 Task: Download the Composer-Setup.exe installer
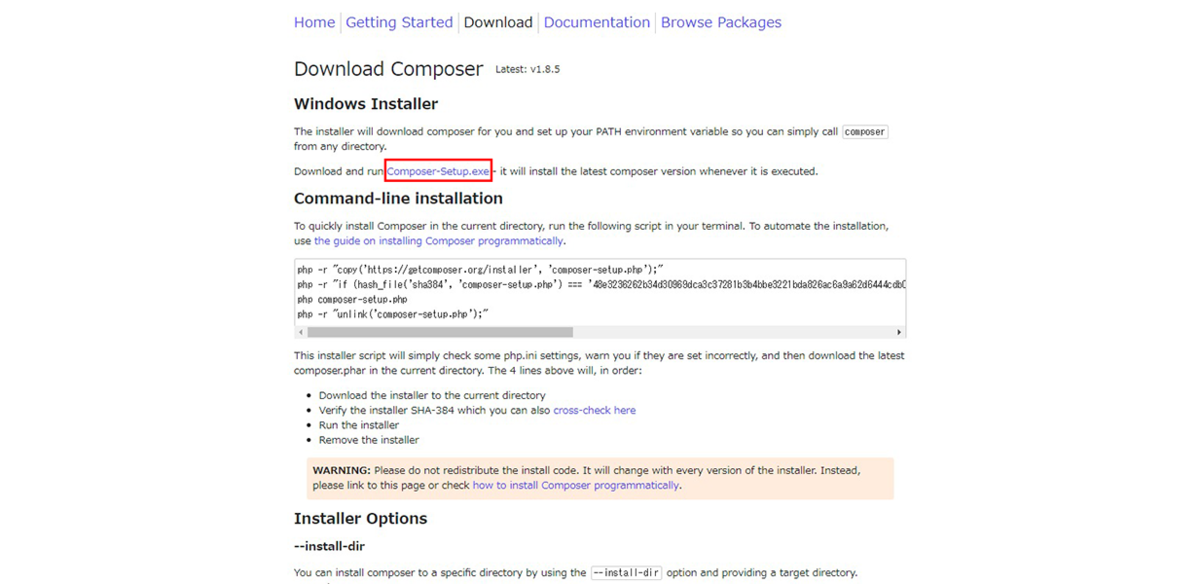[439, 171]
